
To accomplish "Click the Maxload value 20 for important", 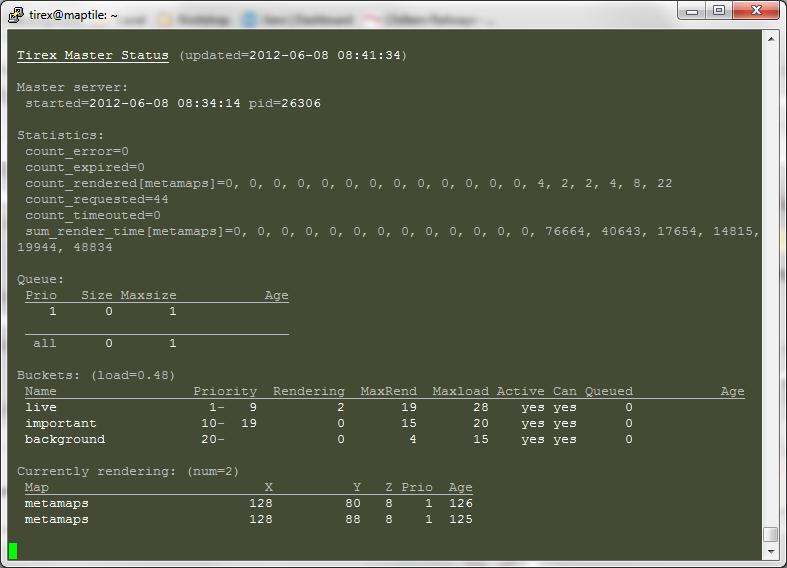I will click(481, 423).
